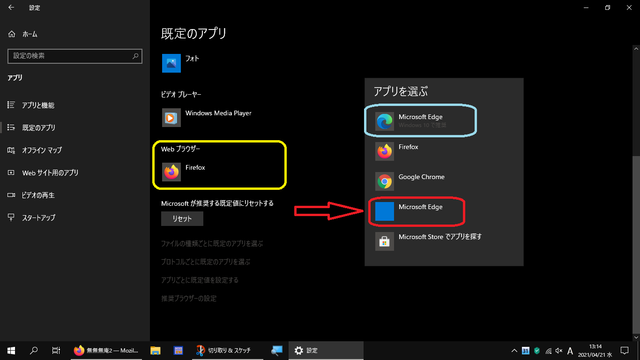Choose Google Chrome in the app picker
Viewport: 640px width, 360px height.
pyautogui.click(x=444, y=181)
